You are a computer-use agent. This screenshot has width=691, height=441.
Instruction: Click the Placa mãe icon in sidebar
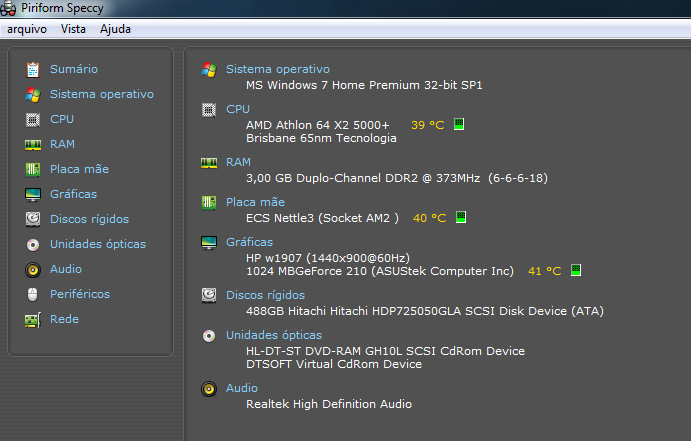[33, 169]
